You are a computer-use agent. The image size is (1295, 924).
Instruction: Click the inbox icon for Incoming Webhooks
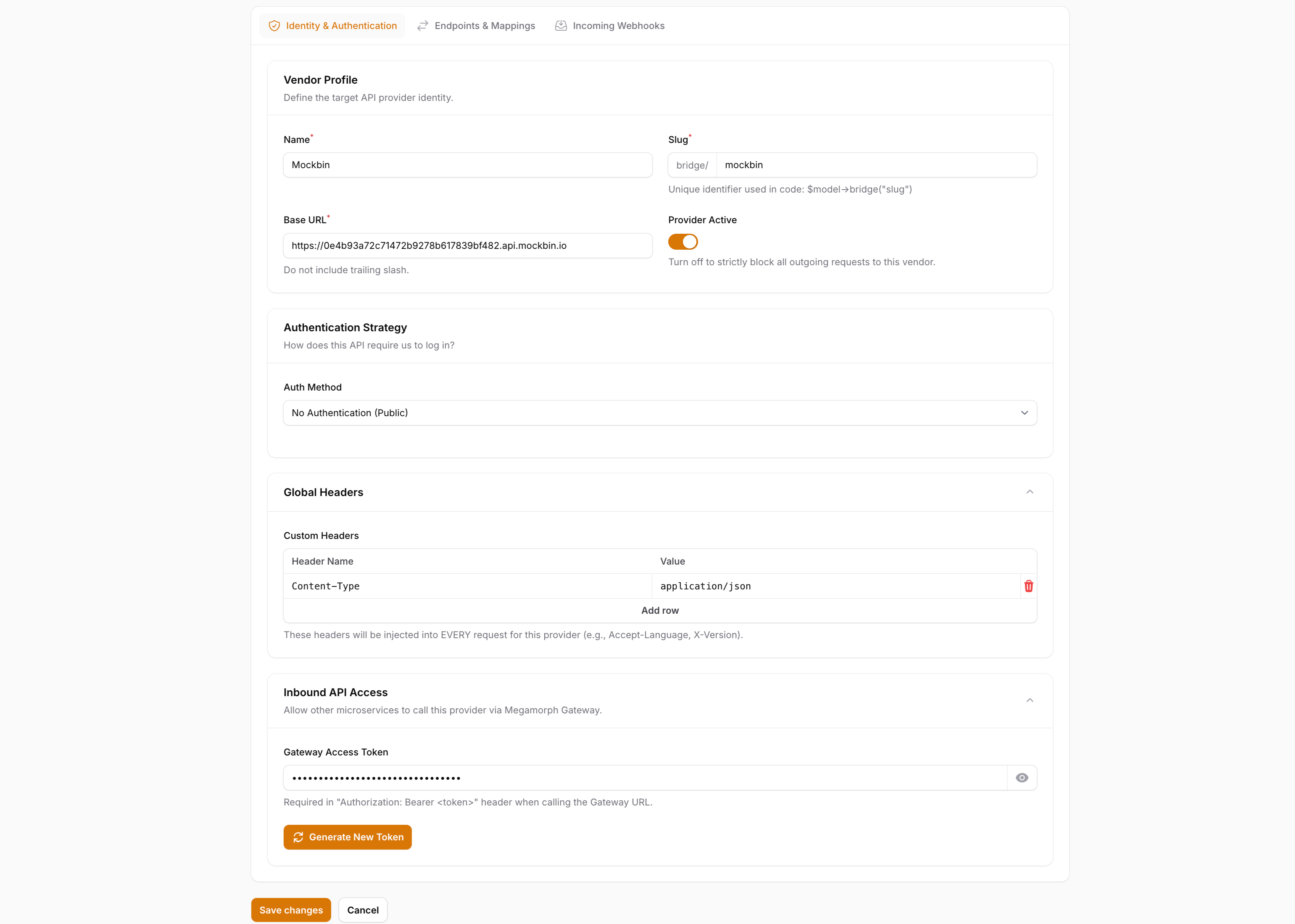point(561,26)
